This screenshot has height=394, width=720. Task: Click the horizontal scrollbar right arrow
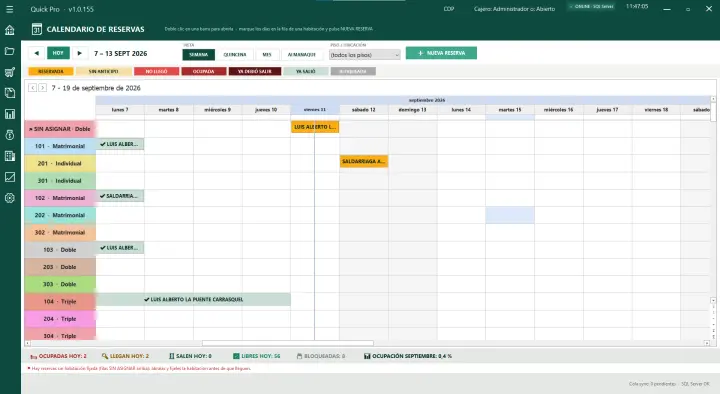[707, 343]
